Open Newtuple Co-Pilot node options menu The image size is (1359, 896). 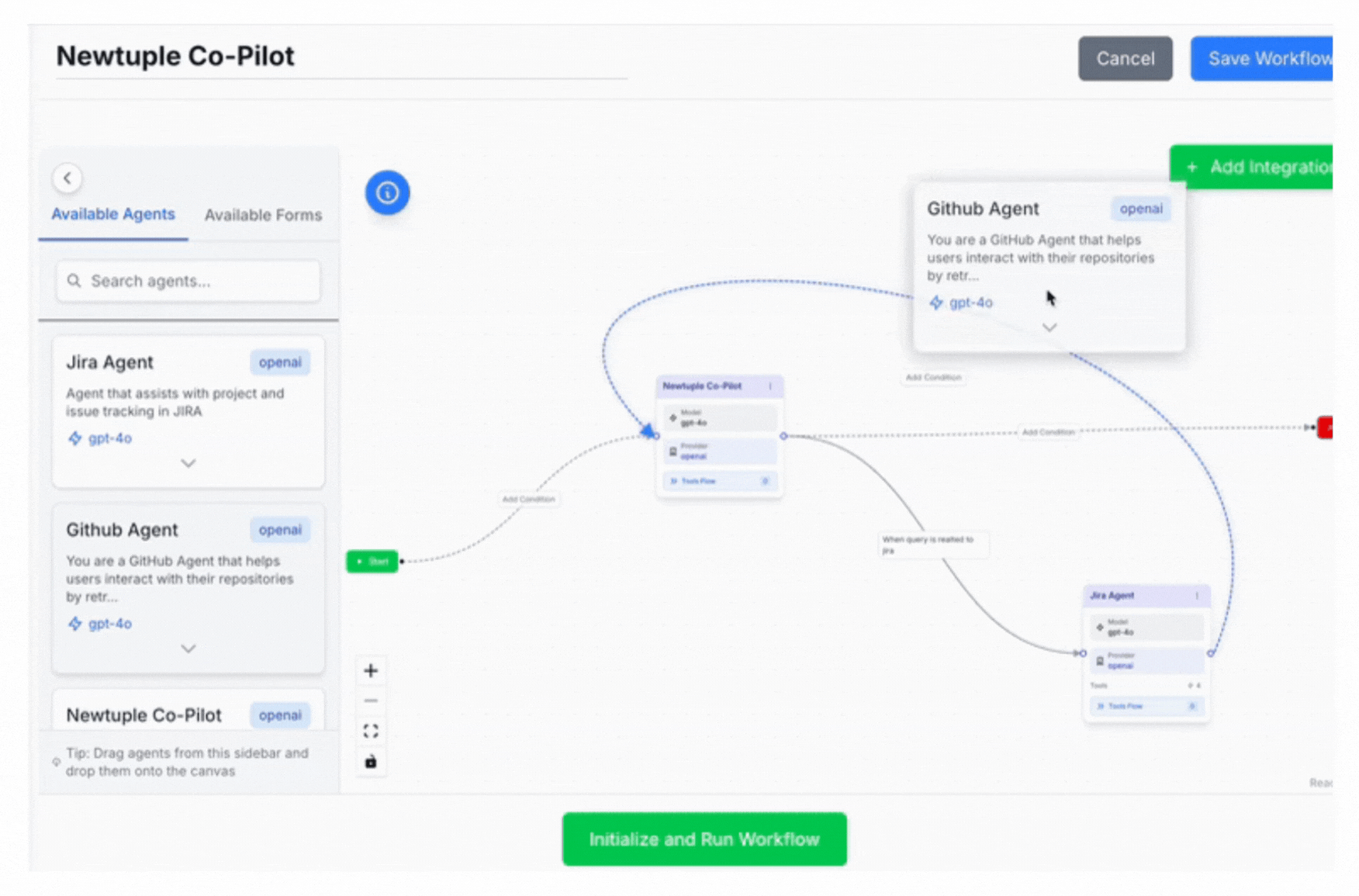click(x=770, y=386)
